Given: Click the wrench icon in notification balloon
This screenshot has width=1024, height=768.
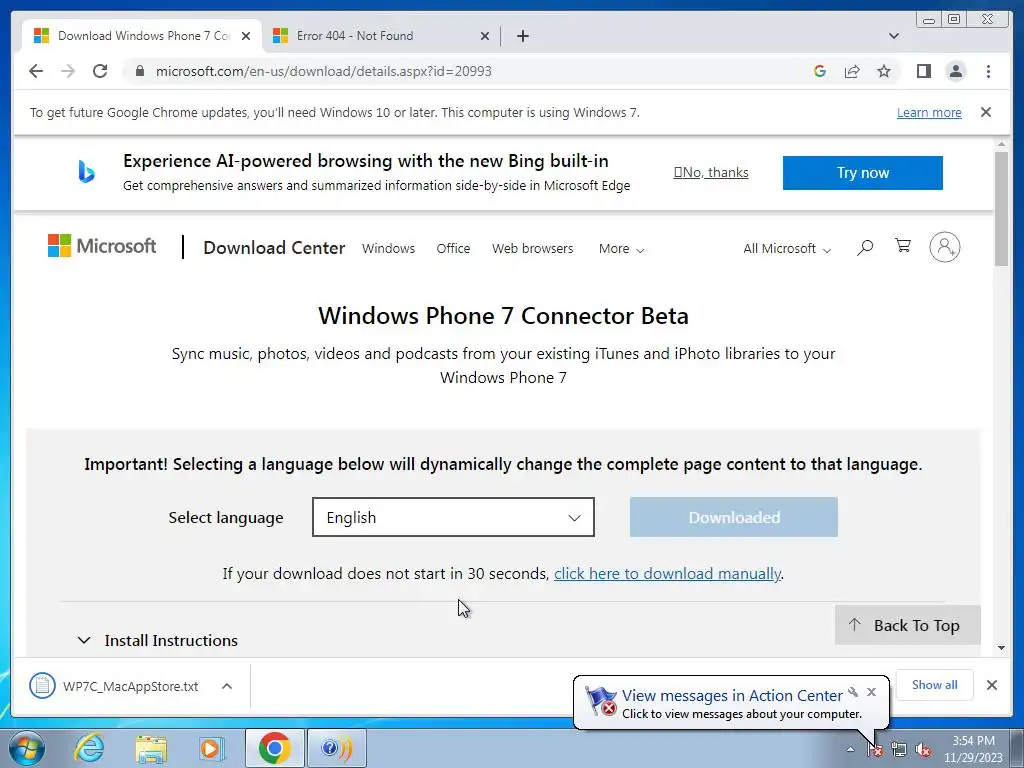Looking at the screenshot, I should [853, 692].
